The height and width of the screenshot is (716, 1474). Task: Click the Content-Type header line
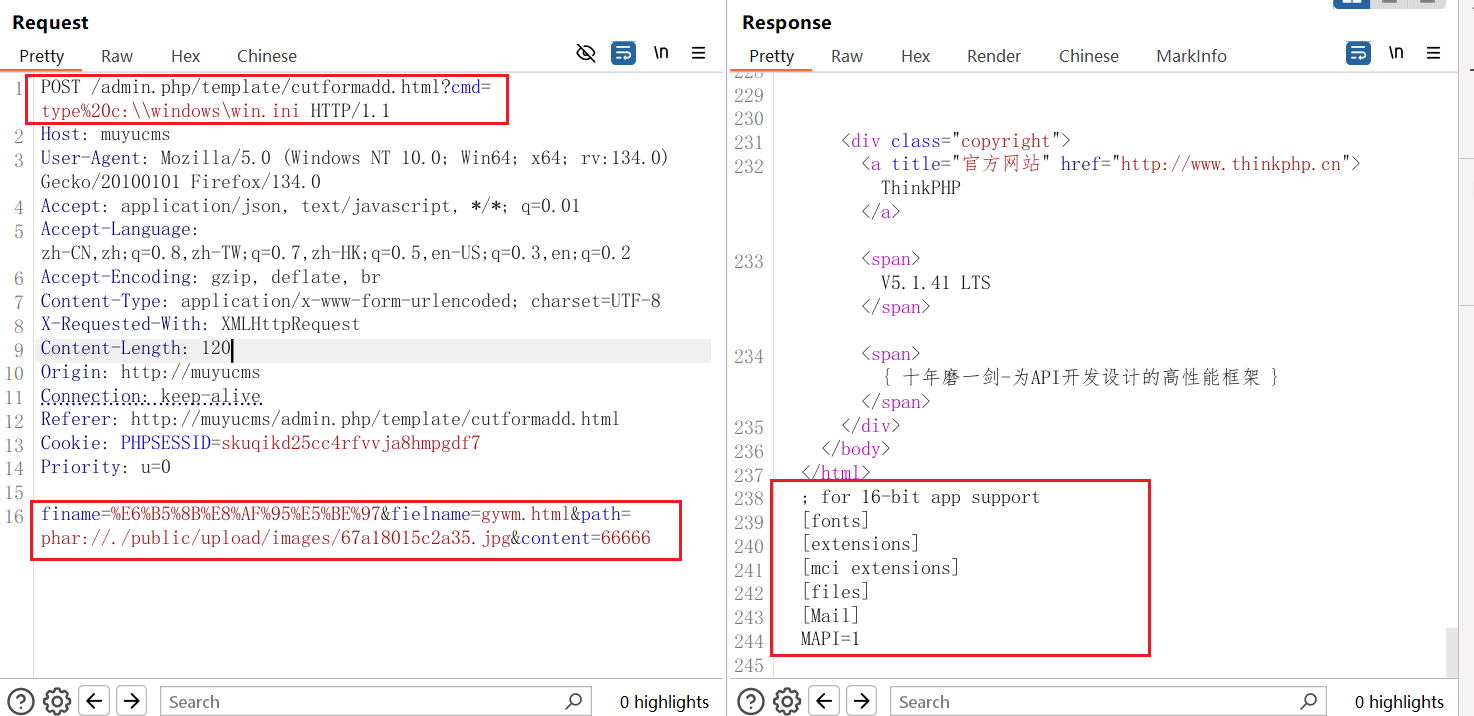point(350,301)
